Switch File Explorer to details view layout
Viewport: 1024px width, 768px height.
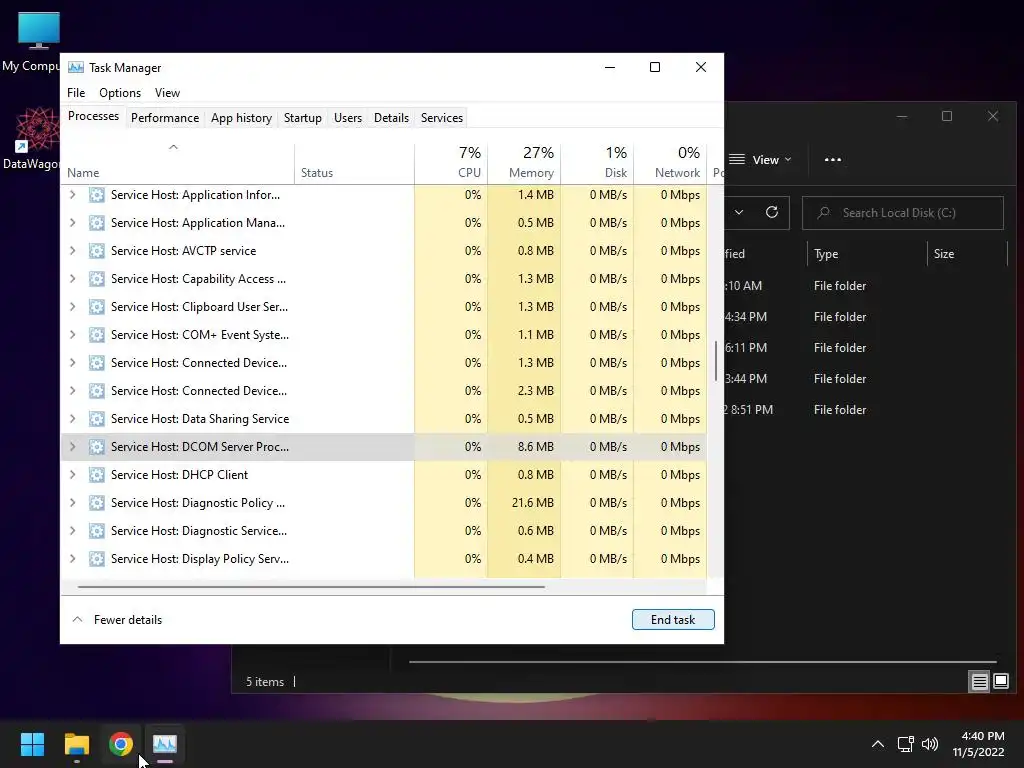point(980,682)
